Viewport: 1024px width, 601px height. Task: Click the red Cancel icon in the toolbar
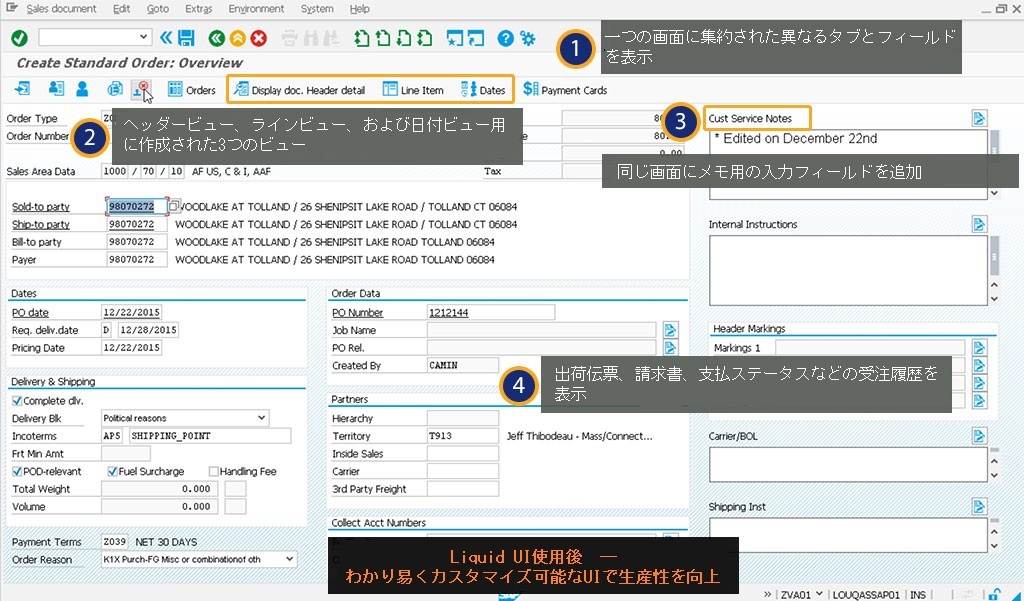coord(259,38)
